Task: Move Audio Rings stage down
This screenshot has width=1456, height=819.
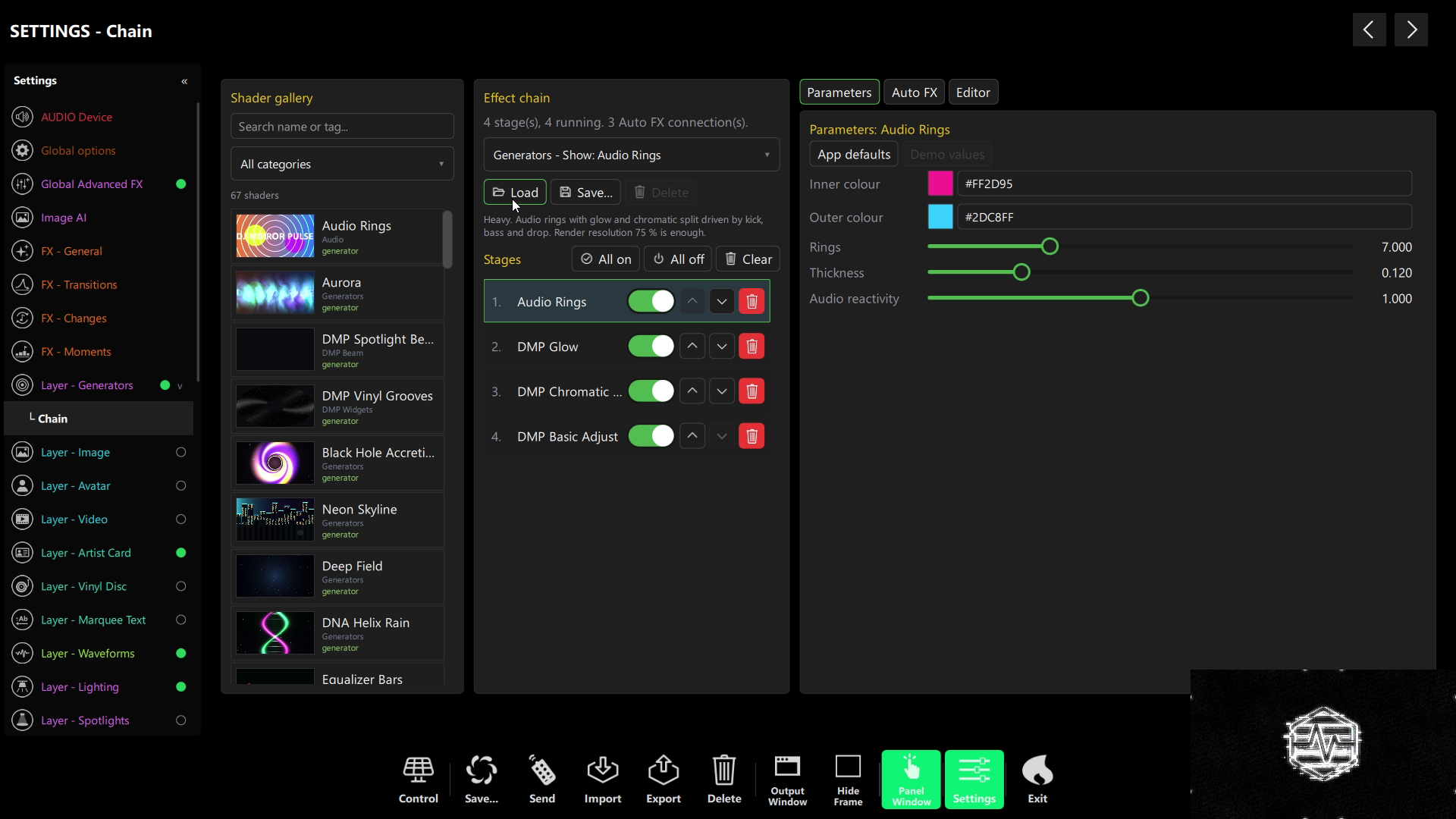Action: click(722, 302)
